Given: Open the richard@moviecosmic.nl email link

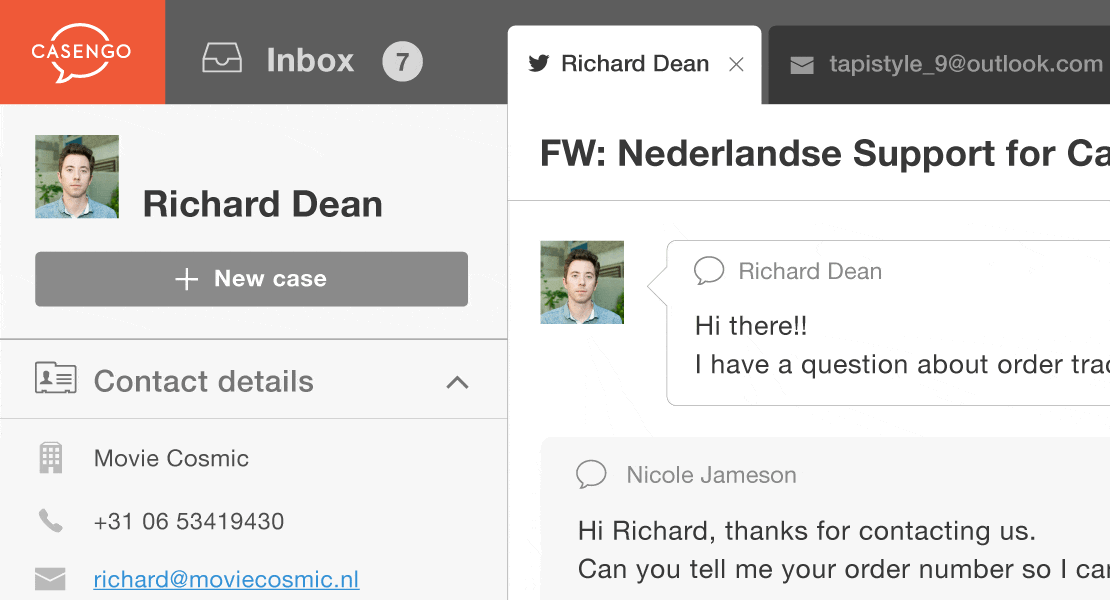Looking at the screenshot, I should point(227,579).
